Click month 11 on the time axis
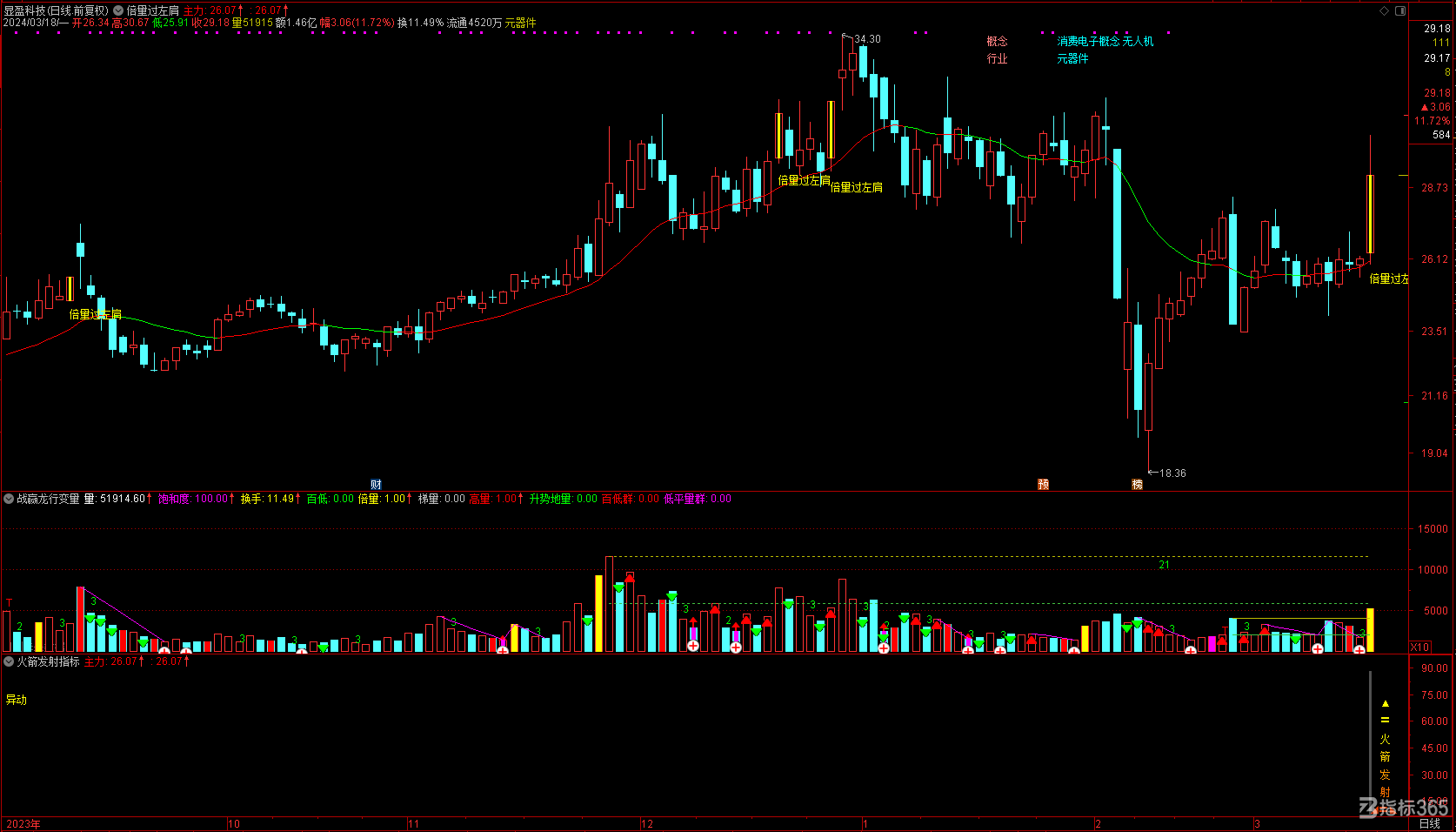 (x=413, y=823)
